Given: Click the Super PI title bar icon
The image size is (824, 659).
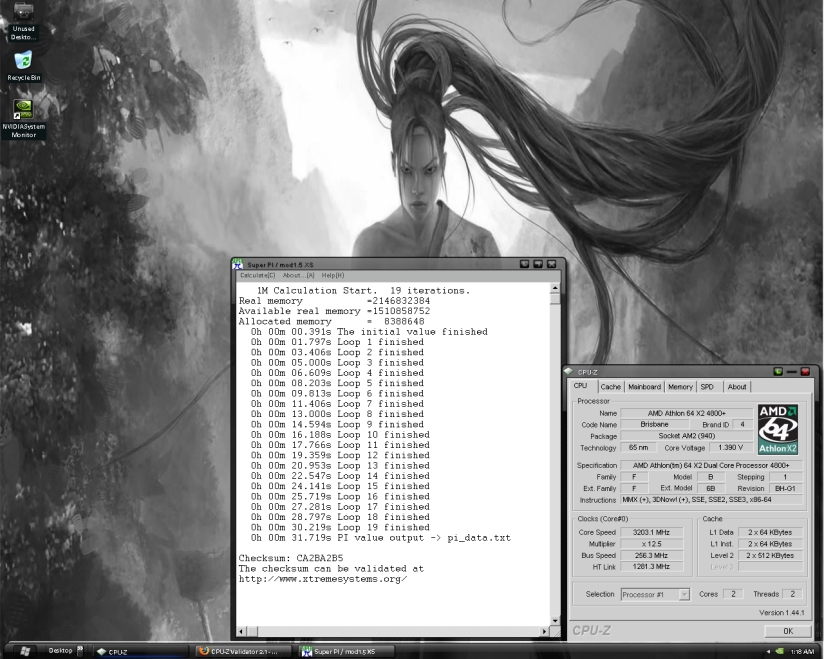Looking at the screenshot, I should tap(239, 264).
